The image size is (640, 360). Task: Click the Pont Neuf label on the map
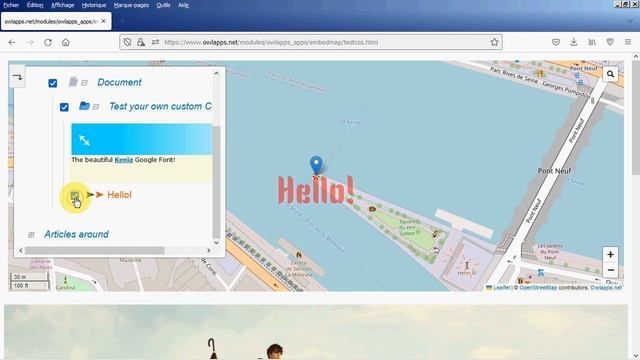pyautogui.click(x=554, y=171)
